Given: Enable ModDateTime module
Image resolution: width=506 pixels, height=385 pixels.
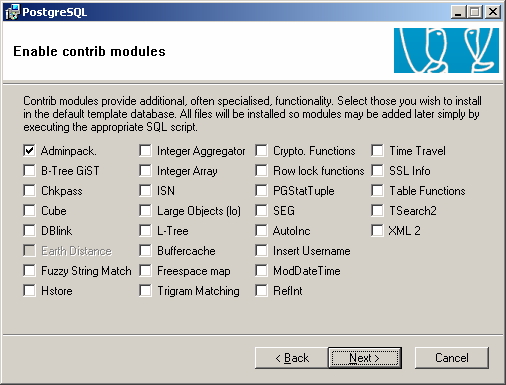Looking at the screenshot, I should click(x=261, y=271).
